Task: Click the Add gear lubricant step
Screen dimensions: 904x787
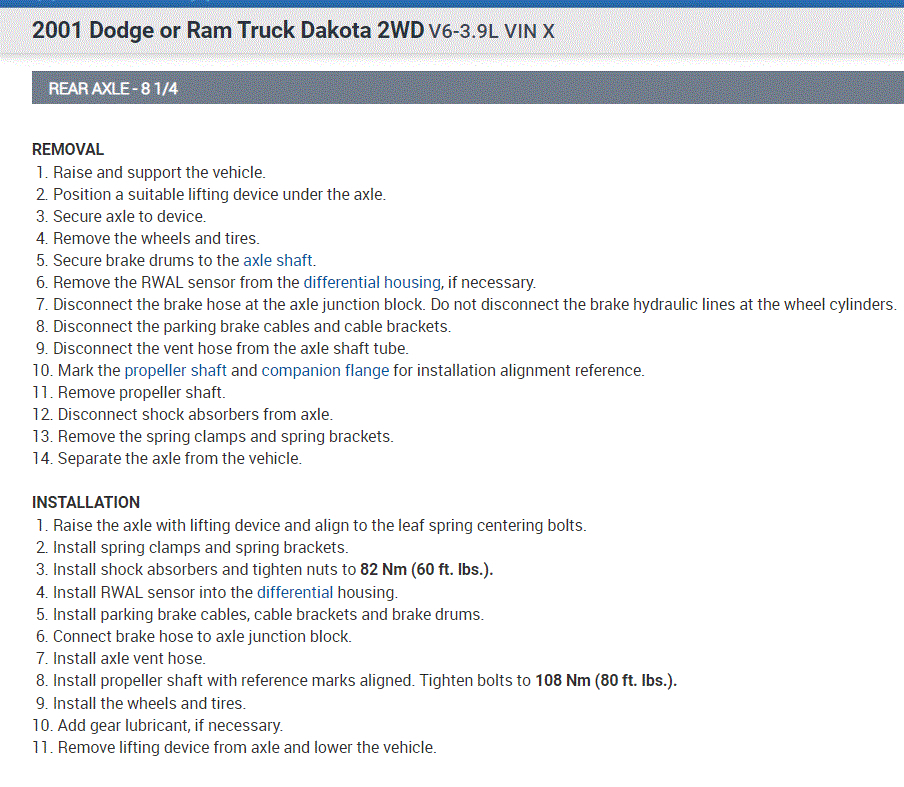Action: coord(170,725)
